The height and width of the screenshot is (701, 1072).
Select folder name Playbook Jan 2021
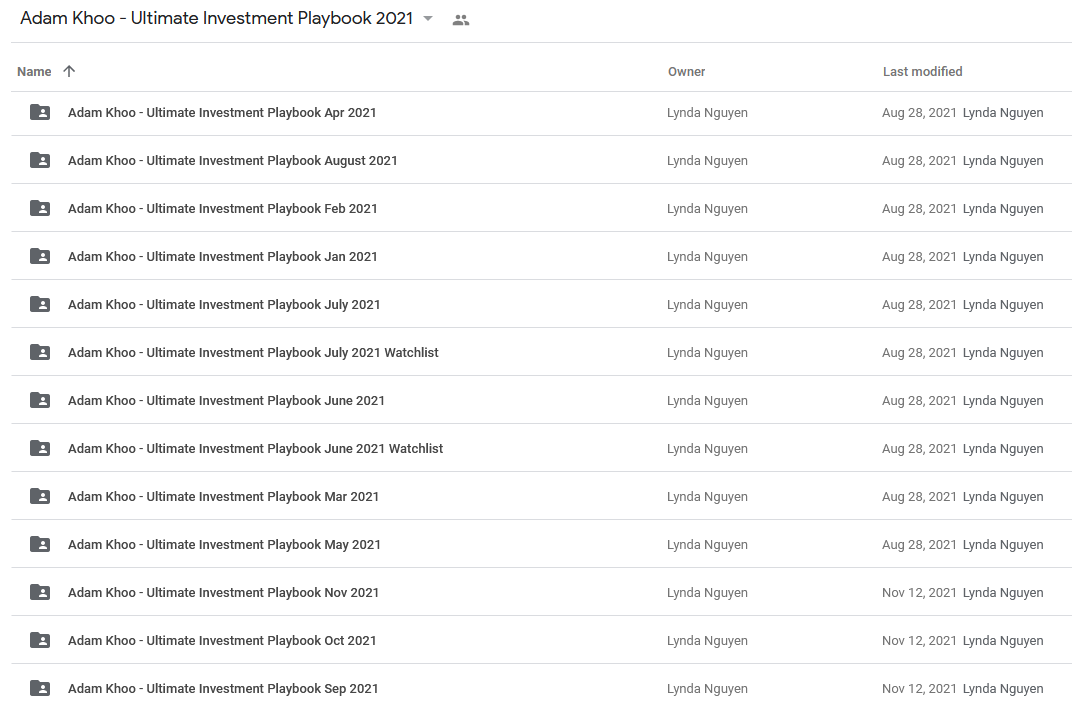[223, 256]
